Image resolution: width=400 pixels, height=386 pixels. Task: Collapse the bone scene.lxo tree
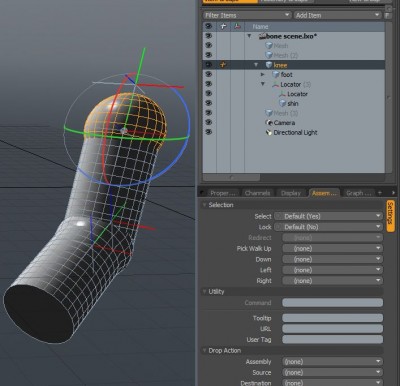(x=249, y=36)
